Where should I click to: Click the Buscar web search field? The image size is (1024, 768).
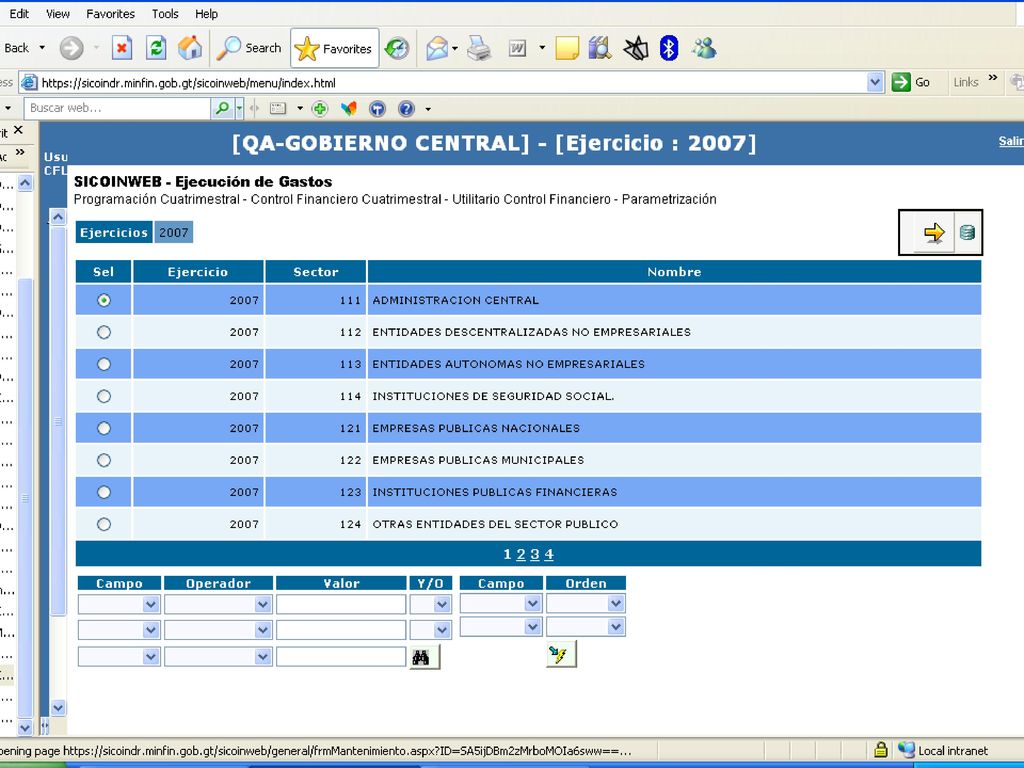tap(118, 108)
